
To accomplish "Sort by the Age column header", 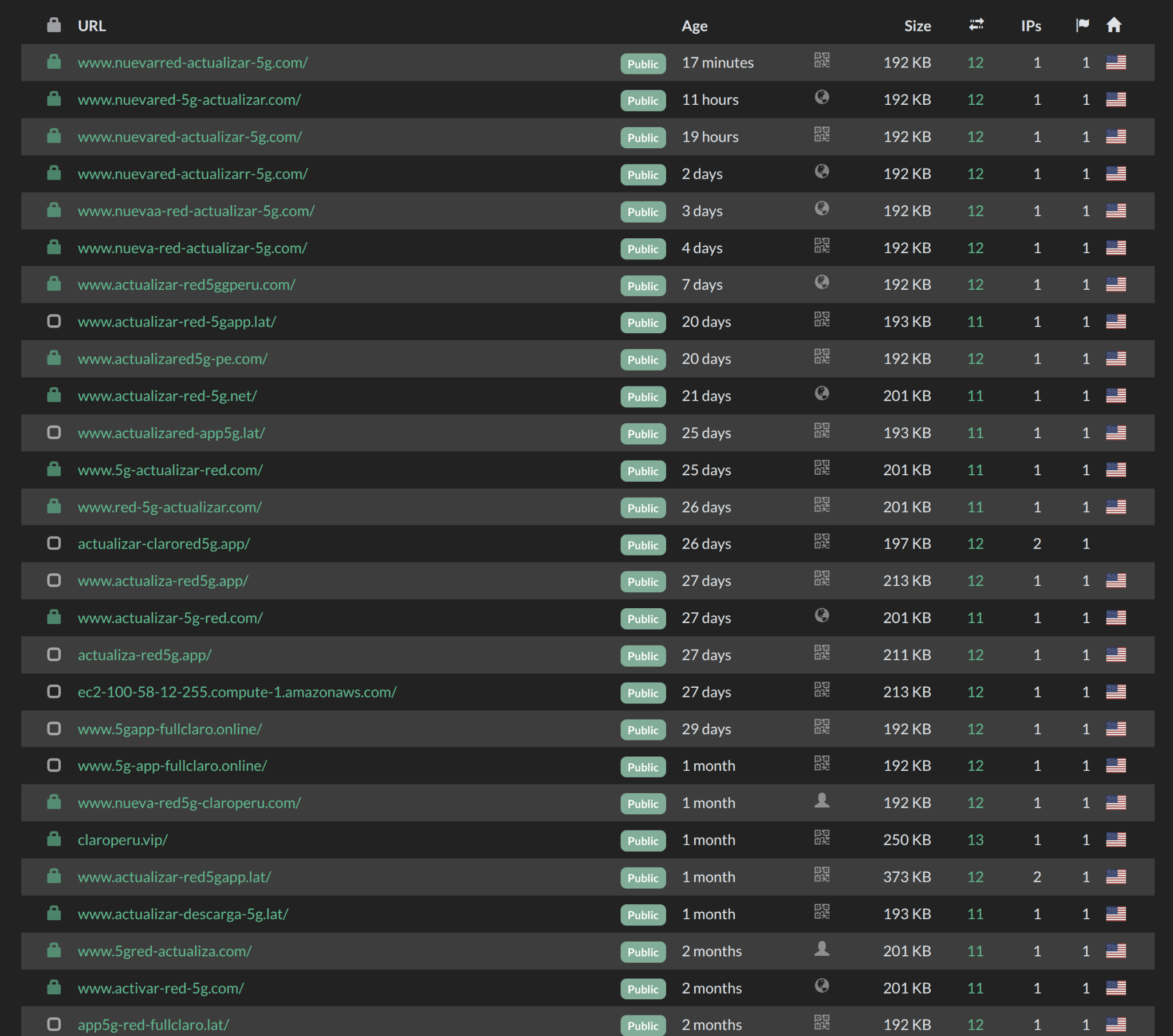I will click(x=694, y=26).
